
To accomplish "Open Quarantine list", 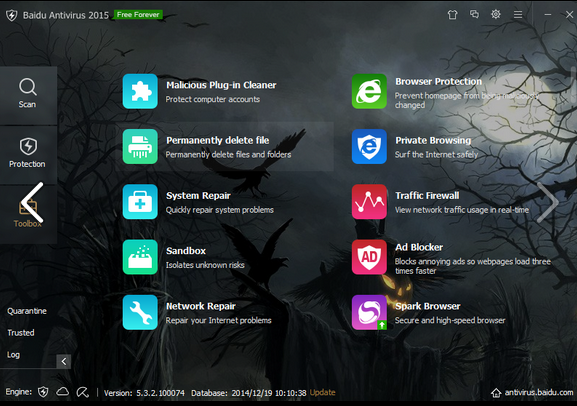I will coord(27,311).
